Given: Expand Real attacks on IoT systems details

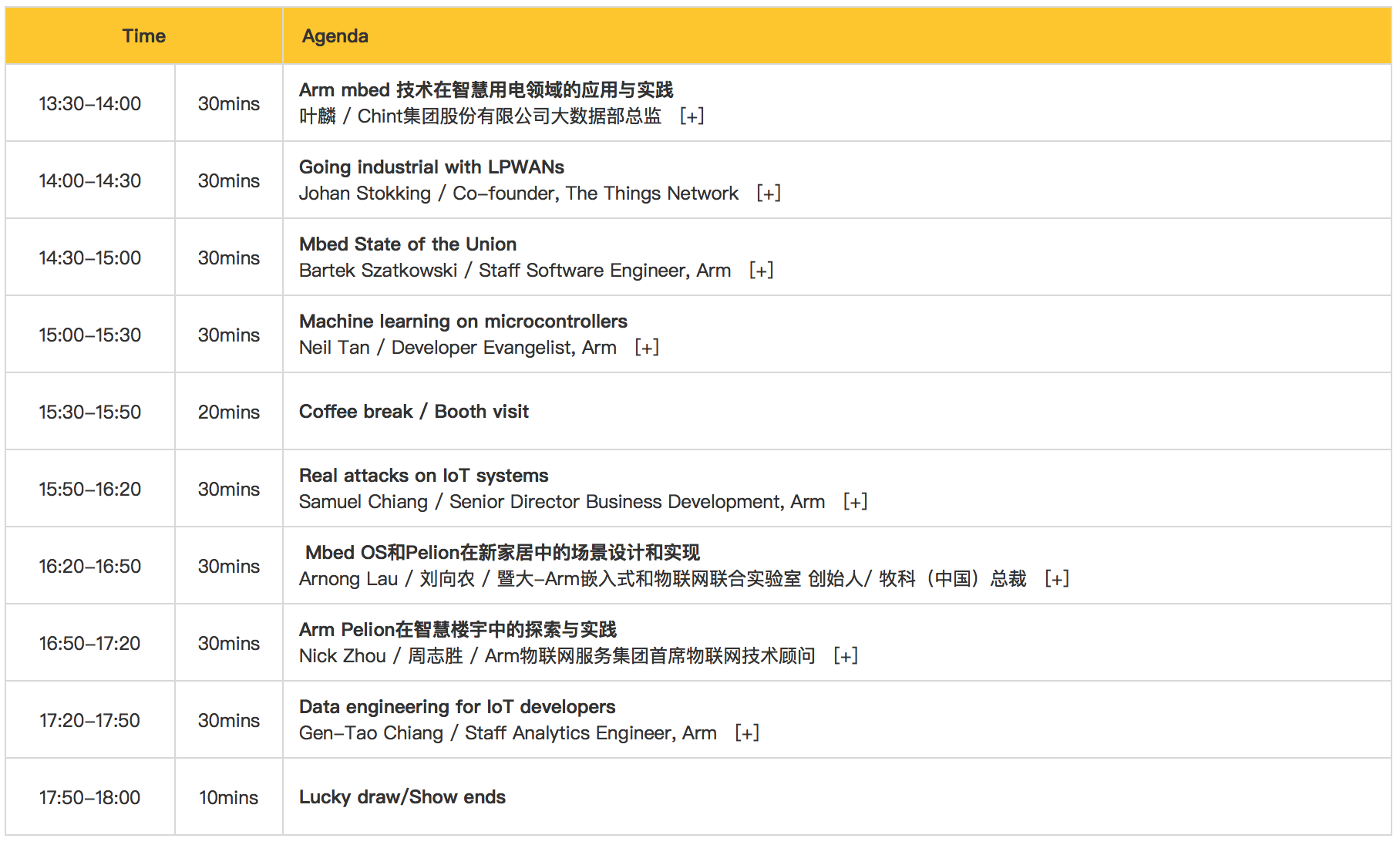Looking at the screenshot, I should [x=855, y=502].
